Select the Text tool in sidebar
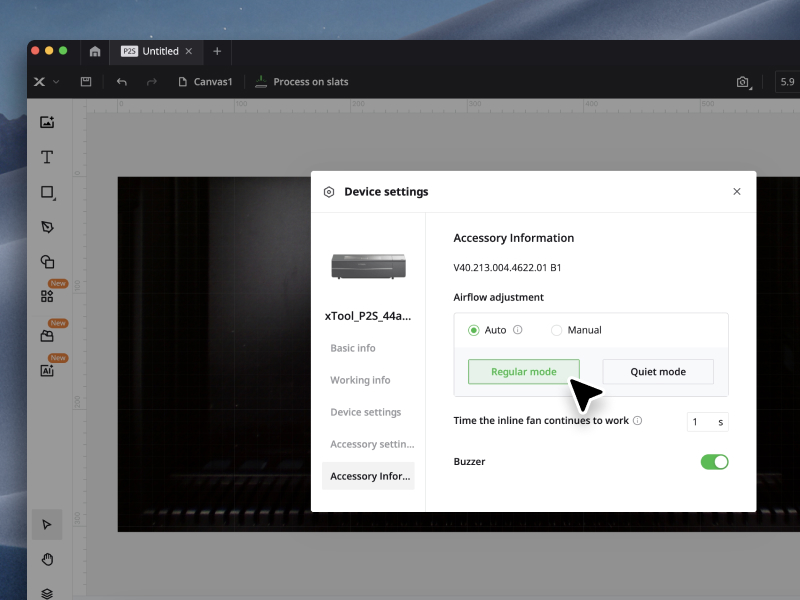Viewport: 800px width, 600px height. (47, 157)
